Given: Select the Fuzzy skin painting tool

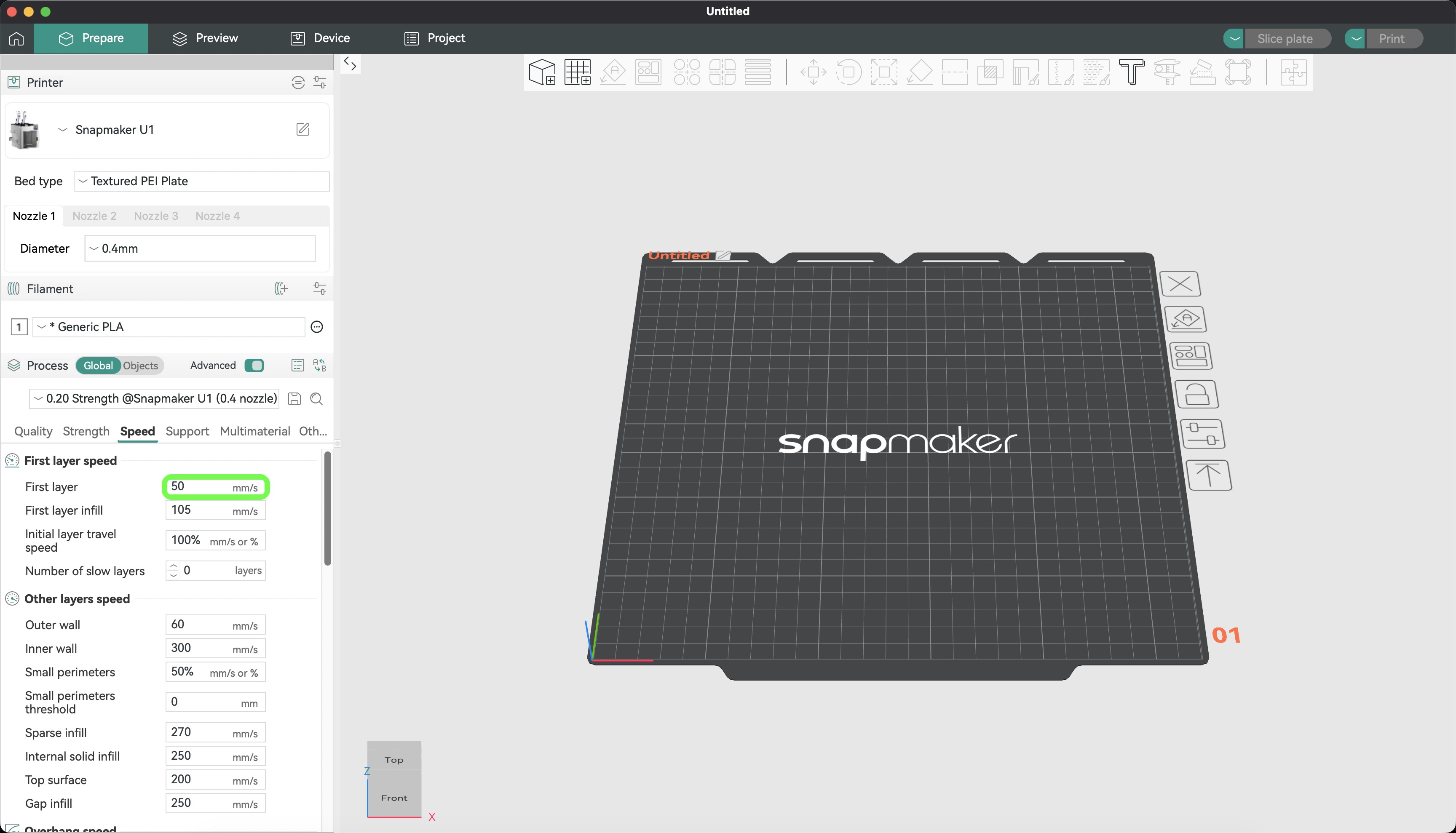Looking at the screenshot, I should (x=1097, y=72).
